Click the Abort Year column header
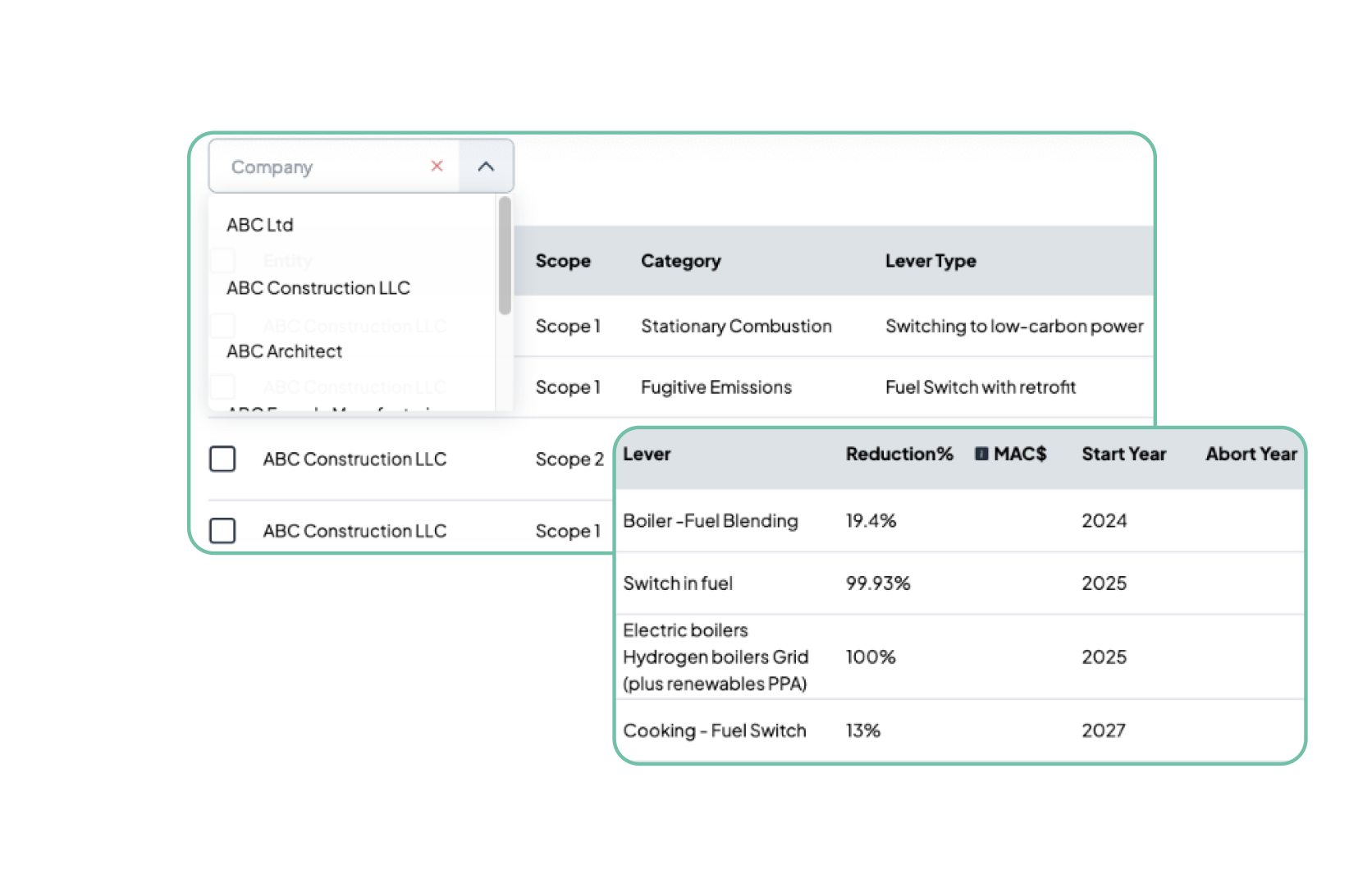 point(1251,454)
